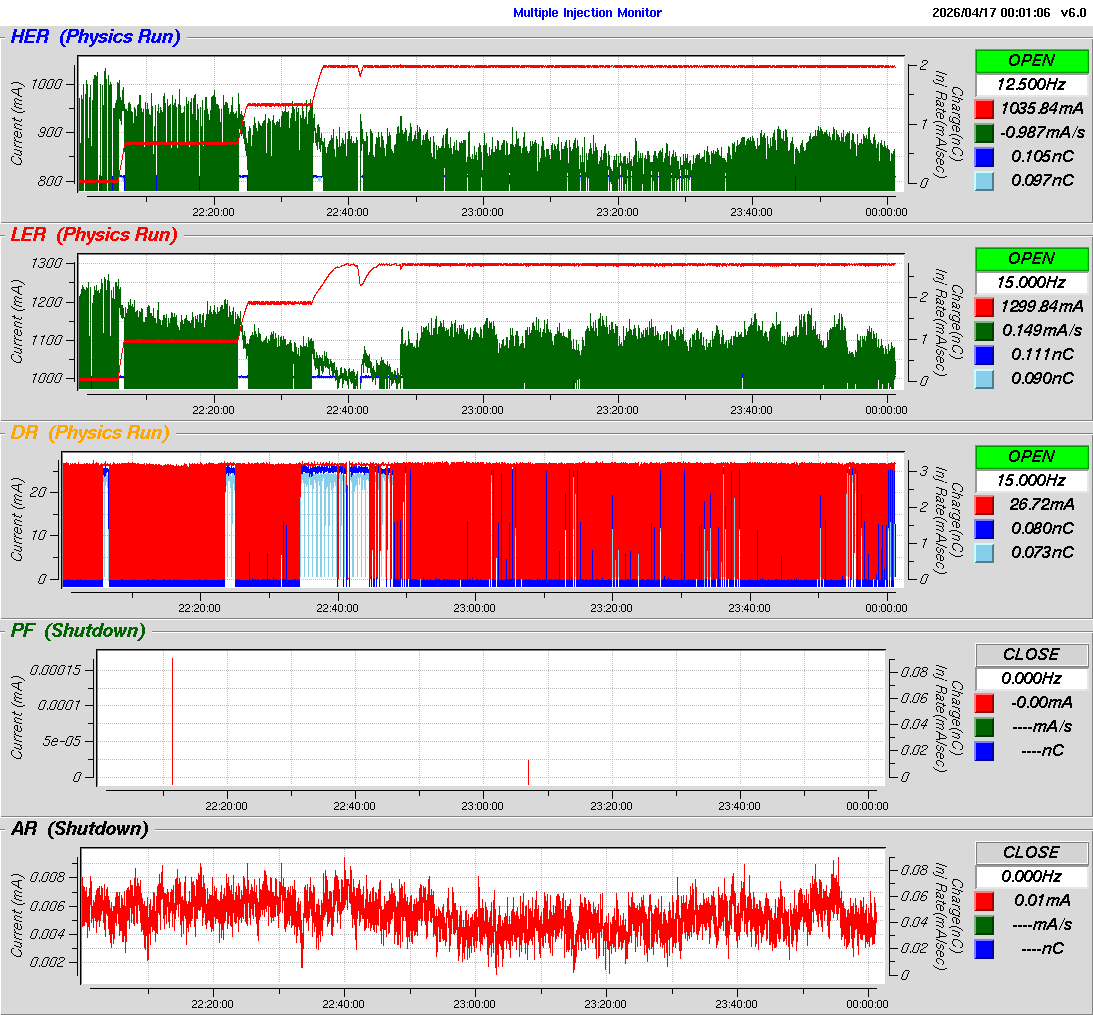Select the PF 0.000Hz frequency field
The width and height of the screenshot is (1093, 1015).
coord(1031,678)
